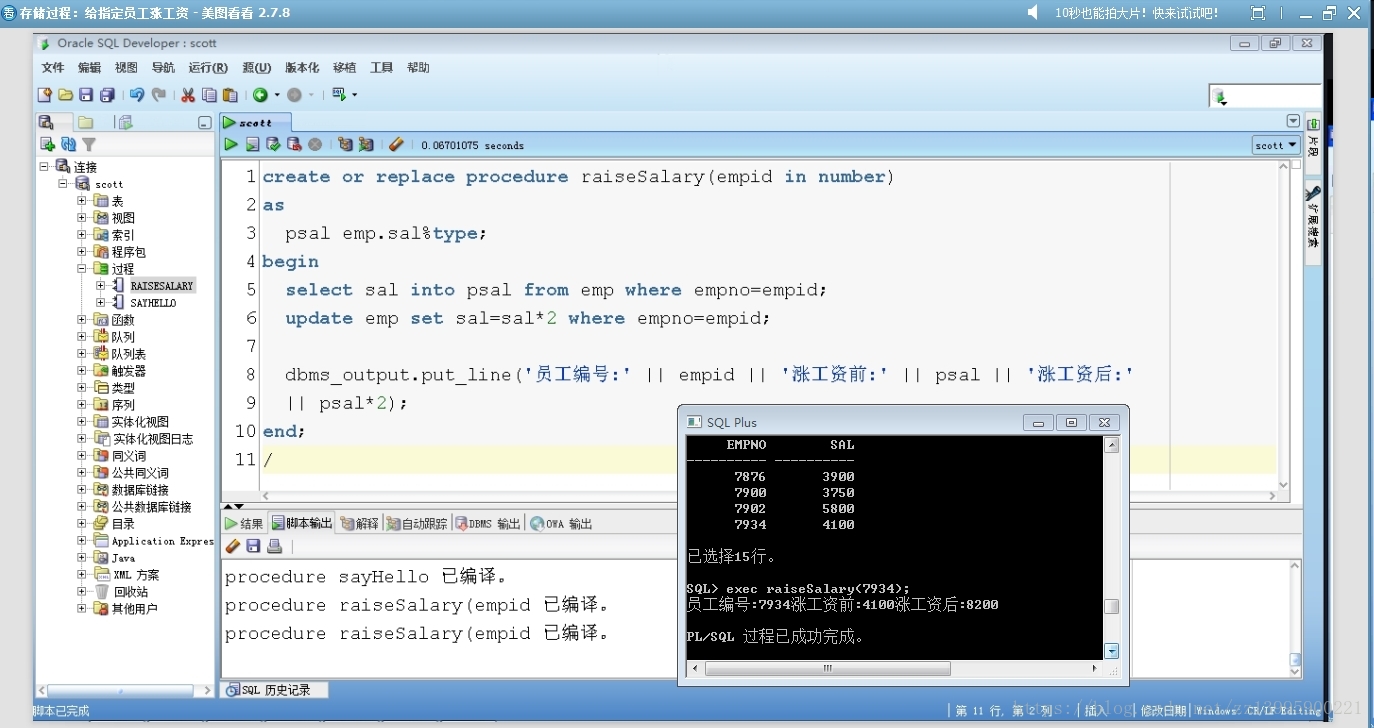Open the 文件 menu
The height and width of the screenshot is (728, 1374).
tap(53, 68)
